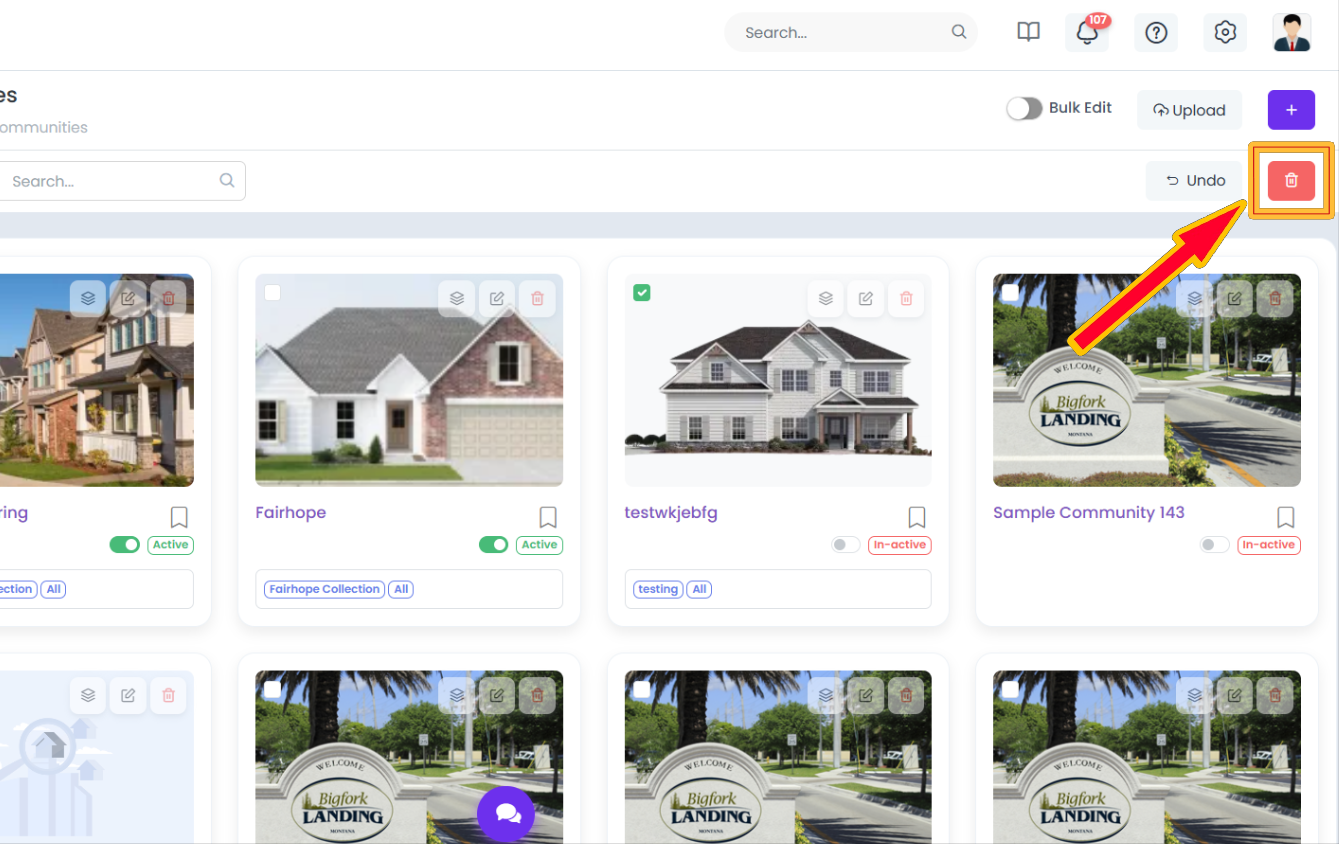1339x844 pixels.
Task: Open the documentation book icon
Action: coord(1029,32)
